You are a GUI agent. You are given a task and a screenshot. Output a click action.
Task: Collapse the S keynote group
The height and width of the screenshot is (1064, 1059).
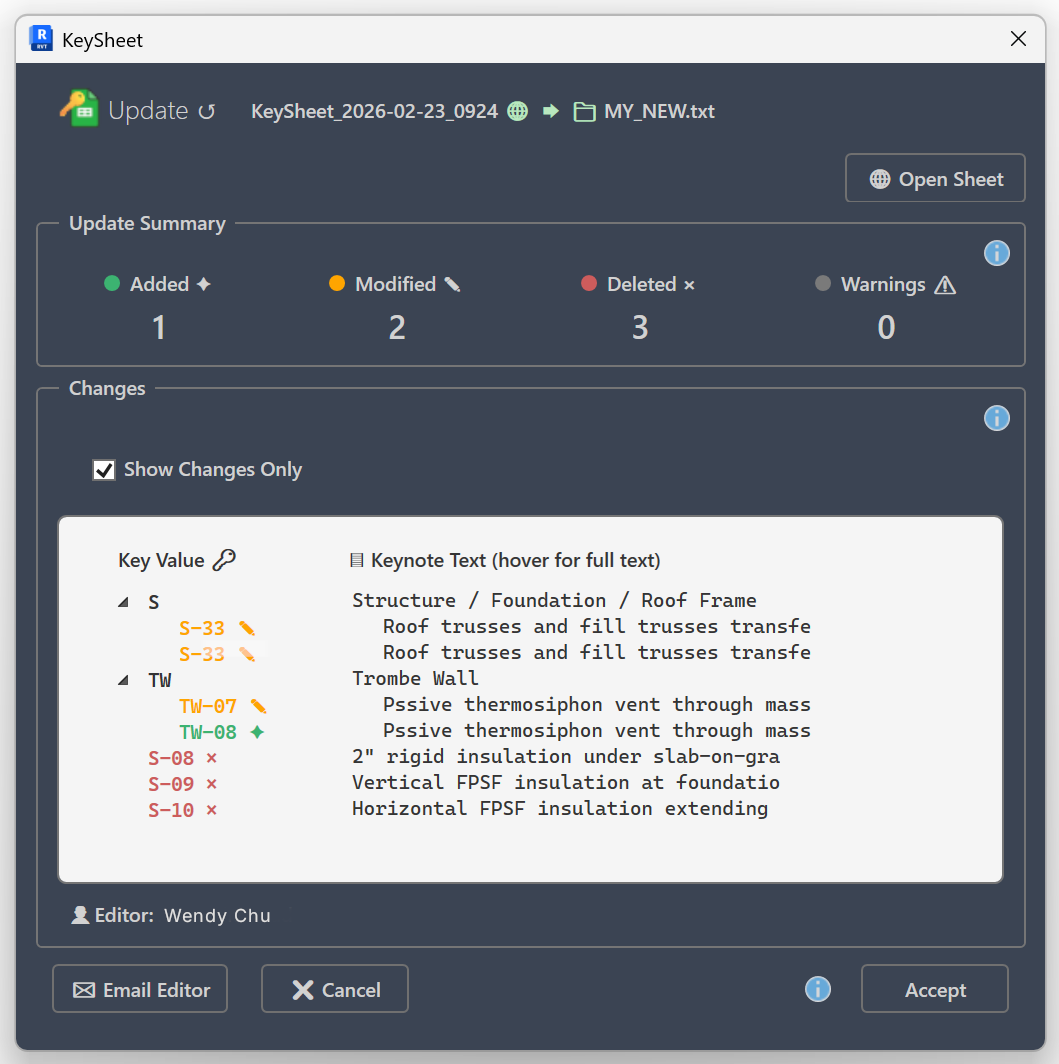pos(122,601)
